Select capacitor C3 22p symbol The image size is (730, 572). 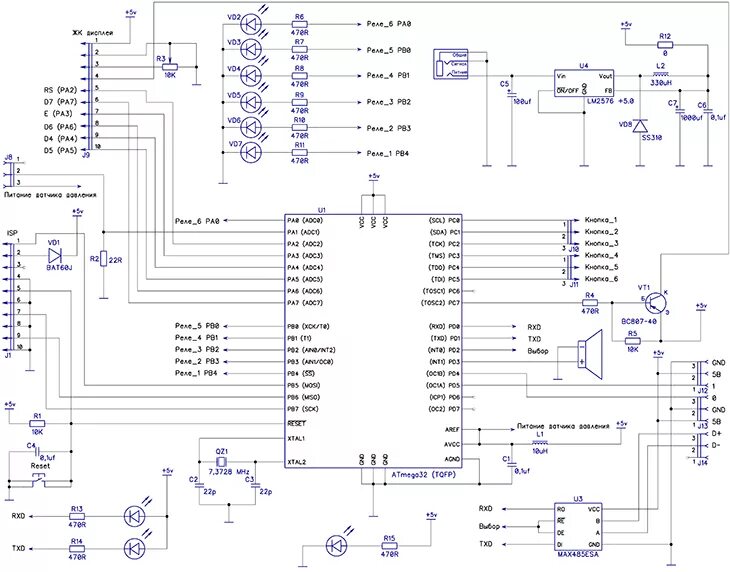pos(255,485)
